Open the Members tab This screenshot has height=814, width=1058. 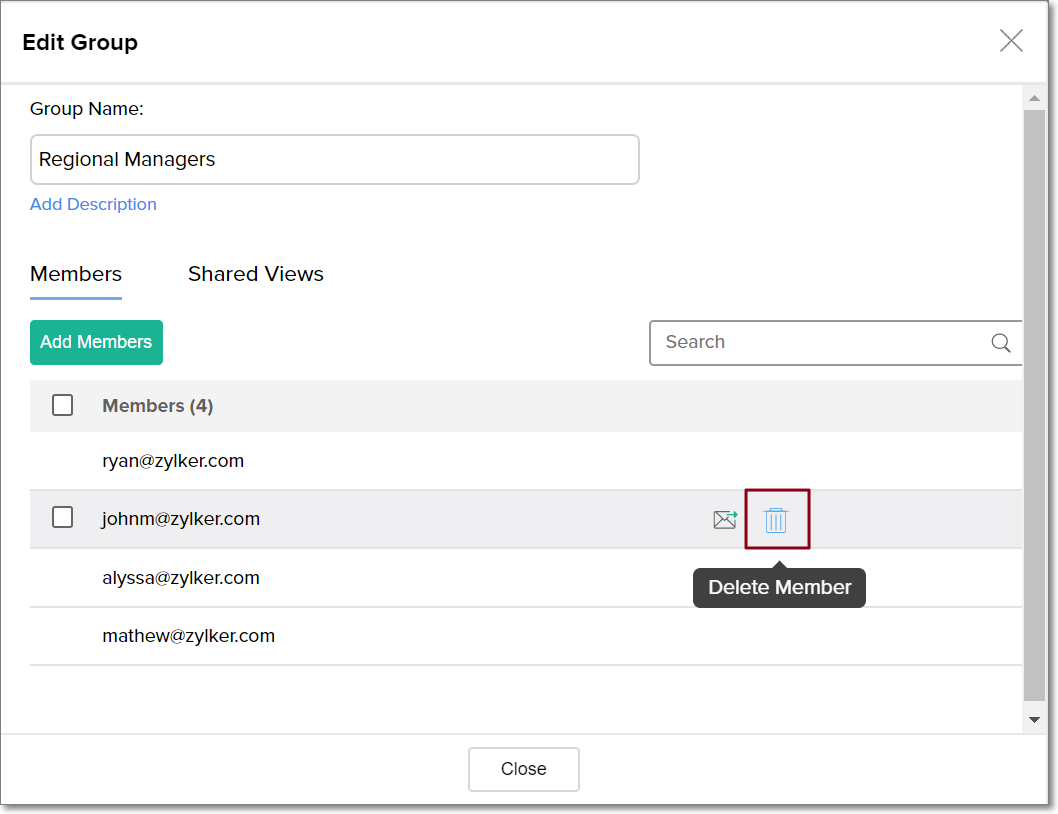point(76,274)
